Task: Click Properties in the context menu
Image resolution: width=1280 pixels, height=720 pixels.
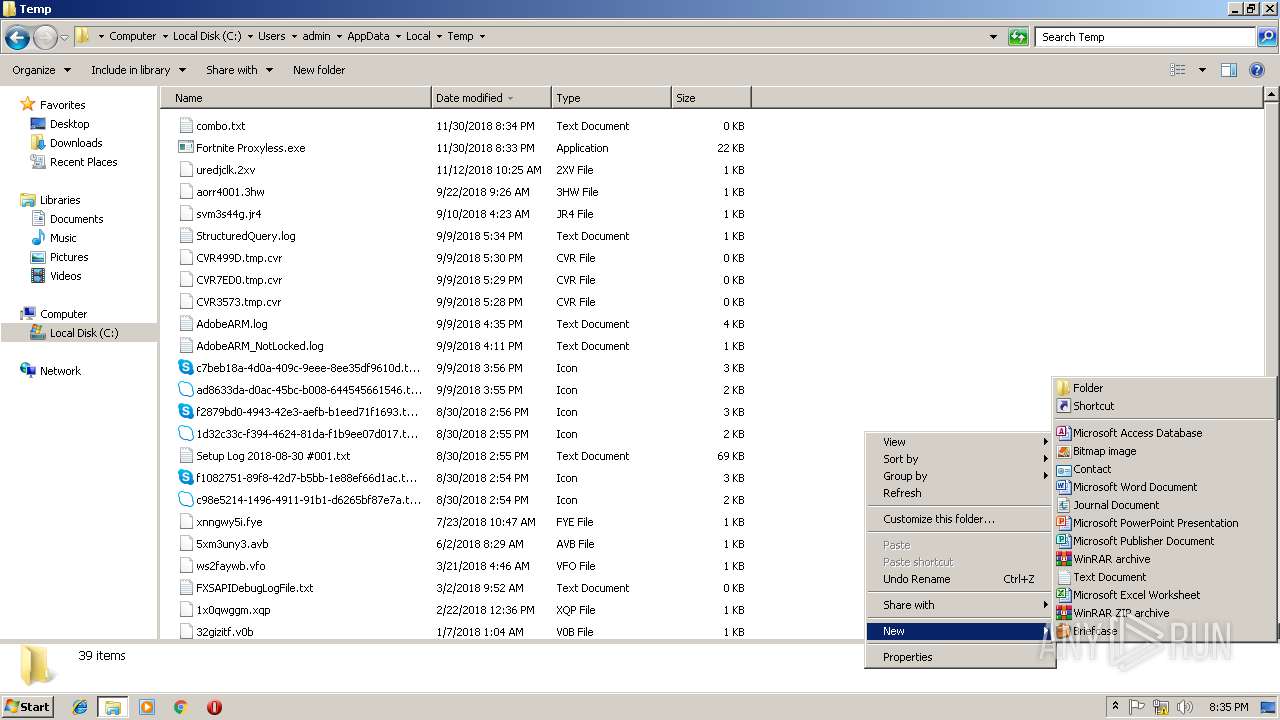Action: tap(960, 657)
